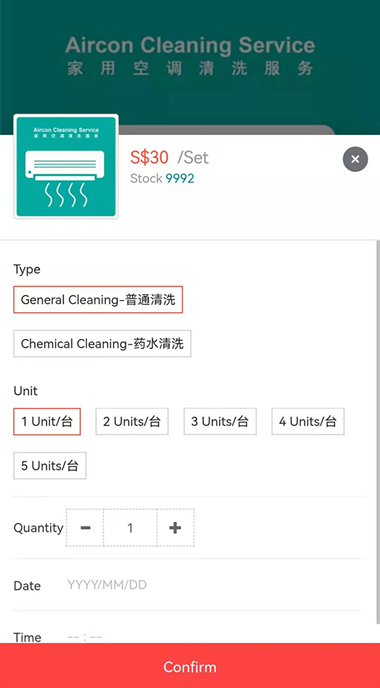Choose 1 Unit option
Viewport: 380px width, 688px height.
47,422
